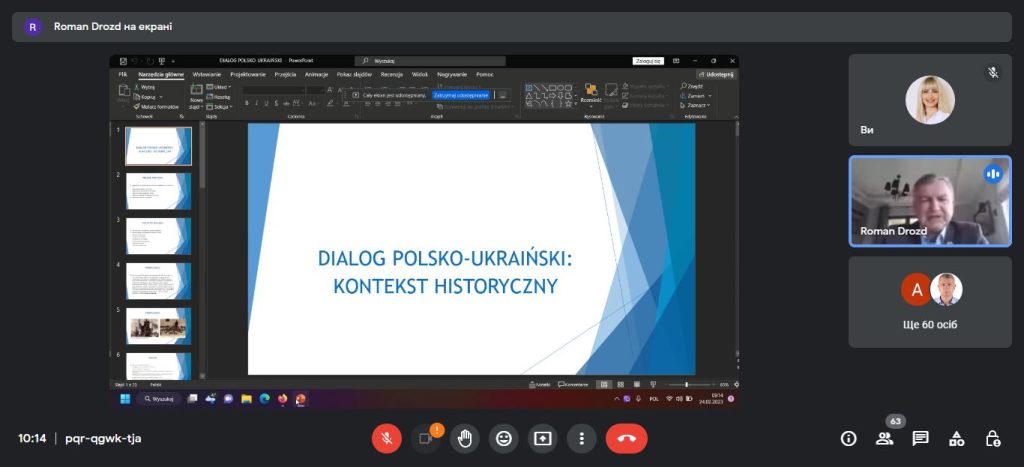The image size is (1024, 467).
Task: Switch to the Wstawianie ribbon tab
Action: pos(207,74)
